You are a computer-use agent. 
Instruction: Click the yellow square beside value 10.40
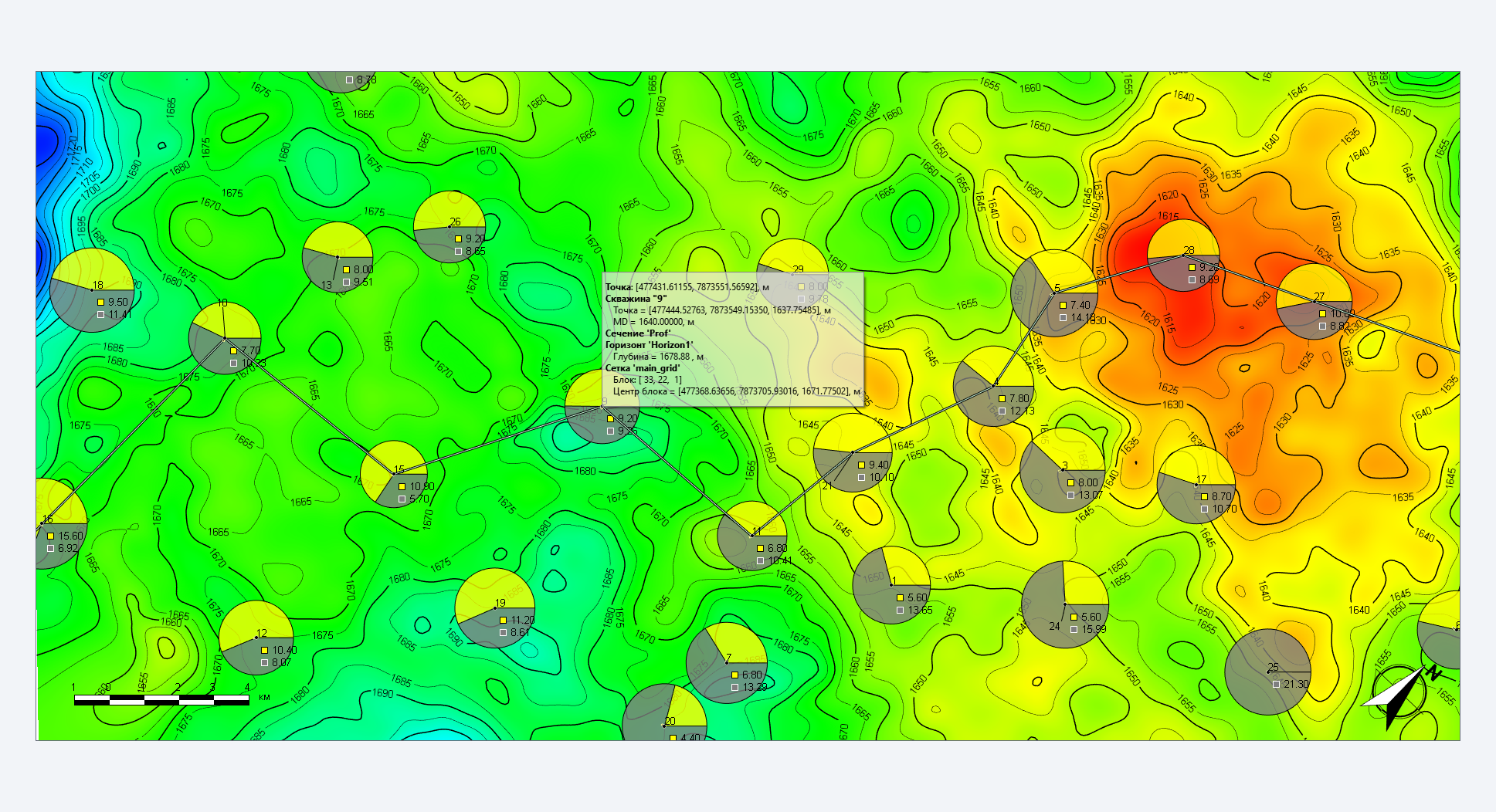(x=264, y=650)
